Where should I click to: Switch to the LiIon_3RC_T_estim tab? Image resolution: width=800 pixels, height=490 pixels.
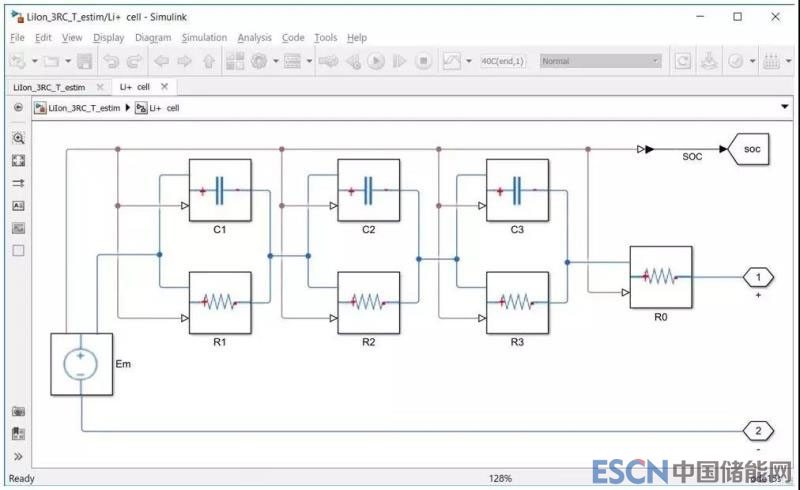point(50,87)
